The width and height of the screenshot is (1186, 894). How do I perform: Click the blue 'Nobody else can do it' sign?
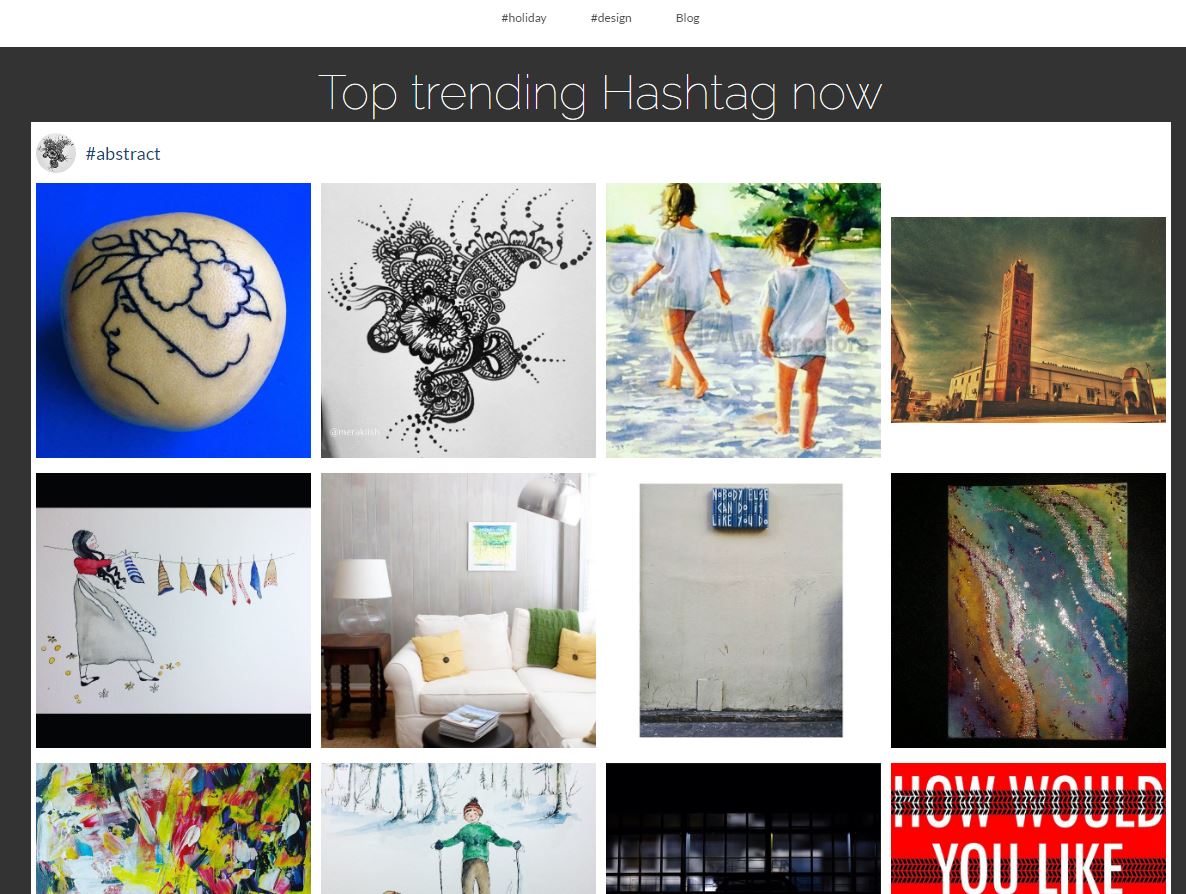pyautogui.click(x=740, y=508)
